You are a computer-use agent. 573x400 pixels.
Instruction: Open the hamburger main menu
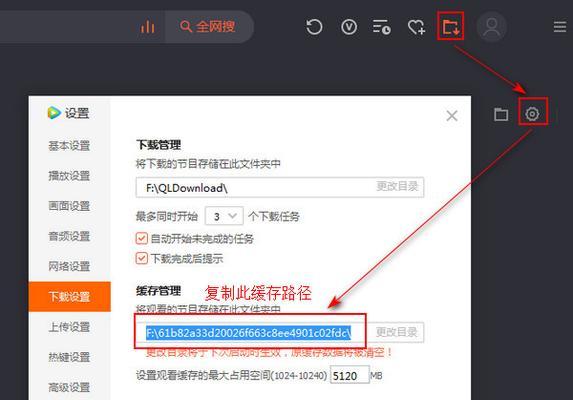click(x=559, y=27)
